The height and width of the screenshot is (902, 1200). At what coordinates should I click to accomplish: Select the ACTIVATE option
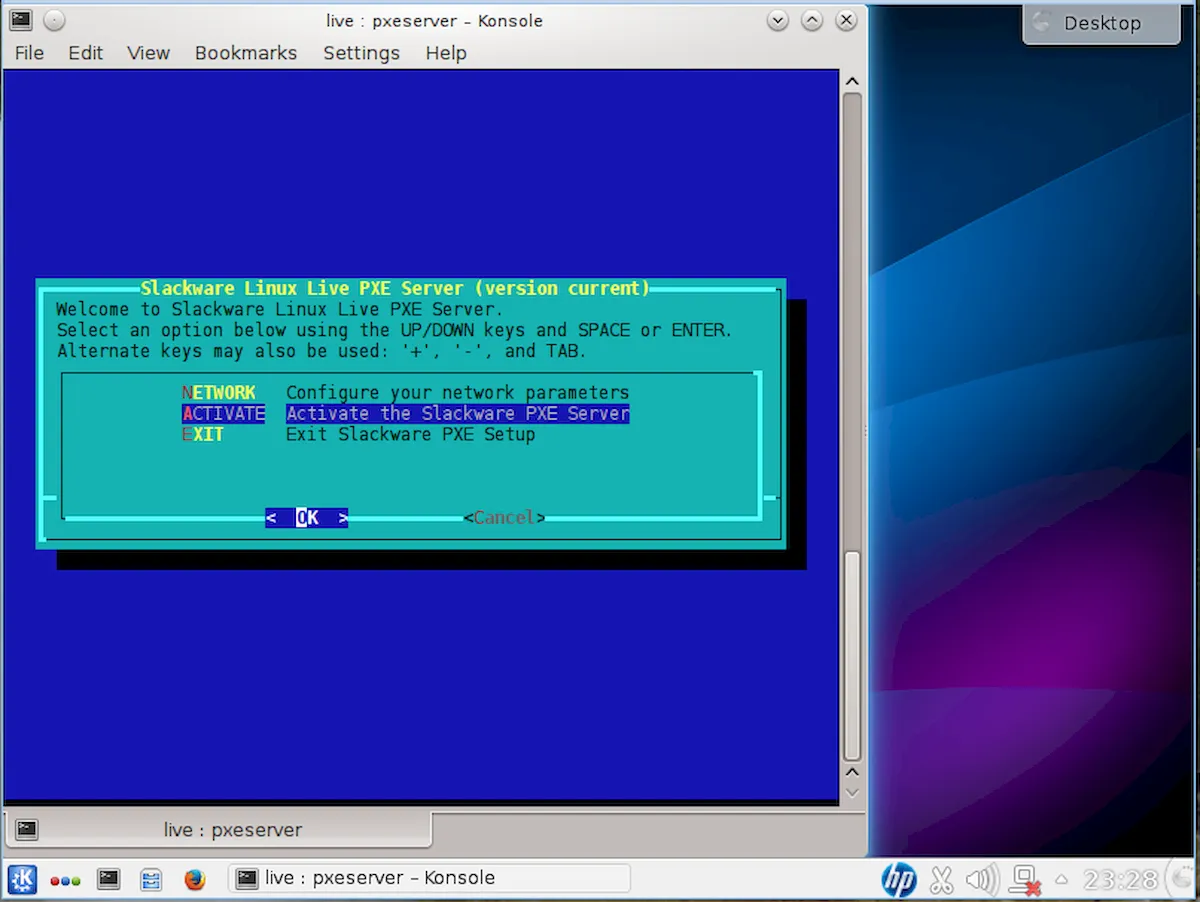[x=224, y=414]
